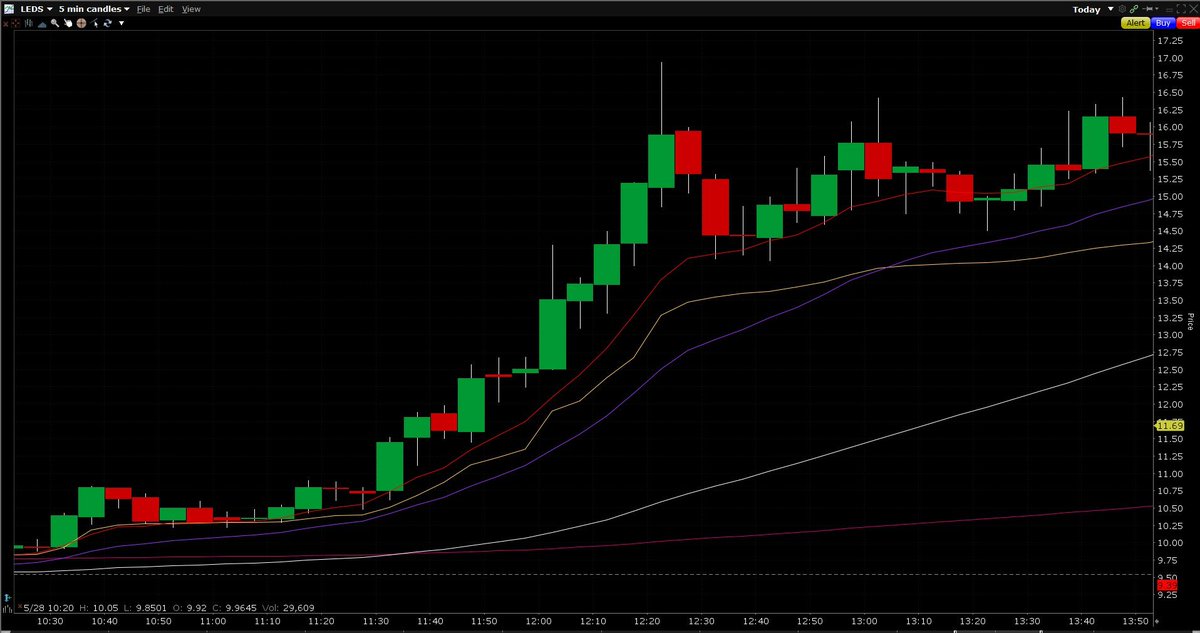Select the arrow pointer tool
This screenshot has width=1200, height=633.
[95, 22]
